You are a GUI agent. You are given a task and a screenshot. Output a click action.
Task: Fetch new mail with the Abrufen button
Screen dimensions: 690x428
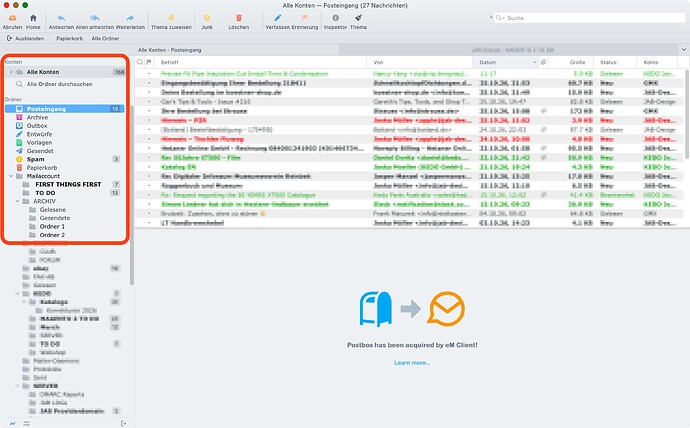tap(12, 22)
